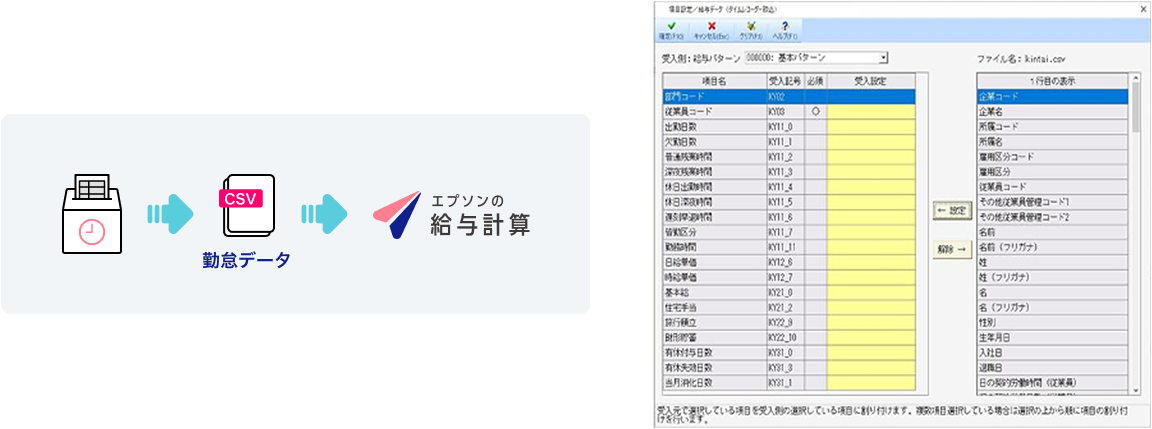Click the red X キャンセル icon
The width and height of the screenshot is (1152, 429).
[x=711, y=28]
